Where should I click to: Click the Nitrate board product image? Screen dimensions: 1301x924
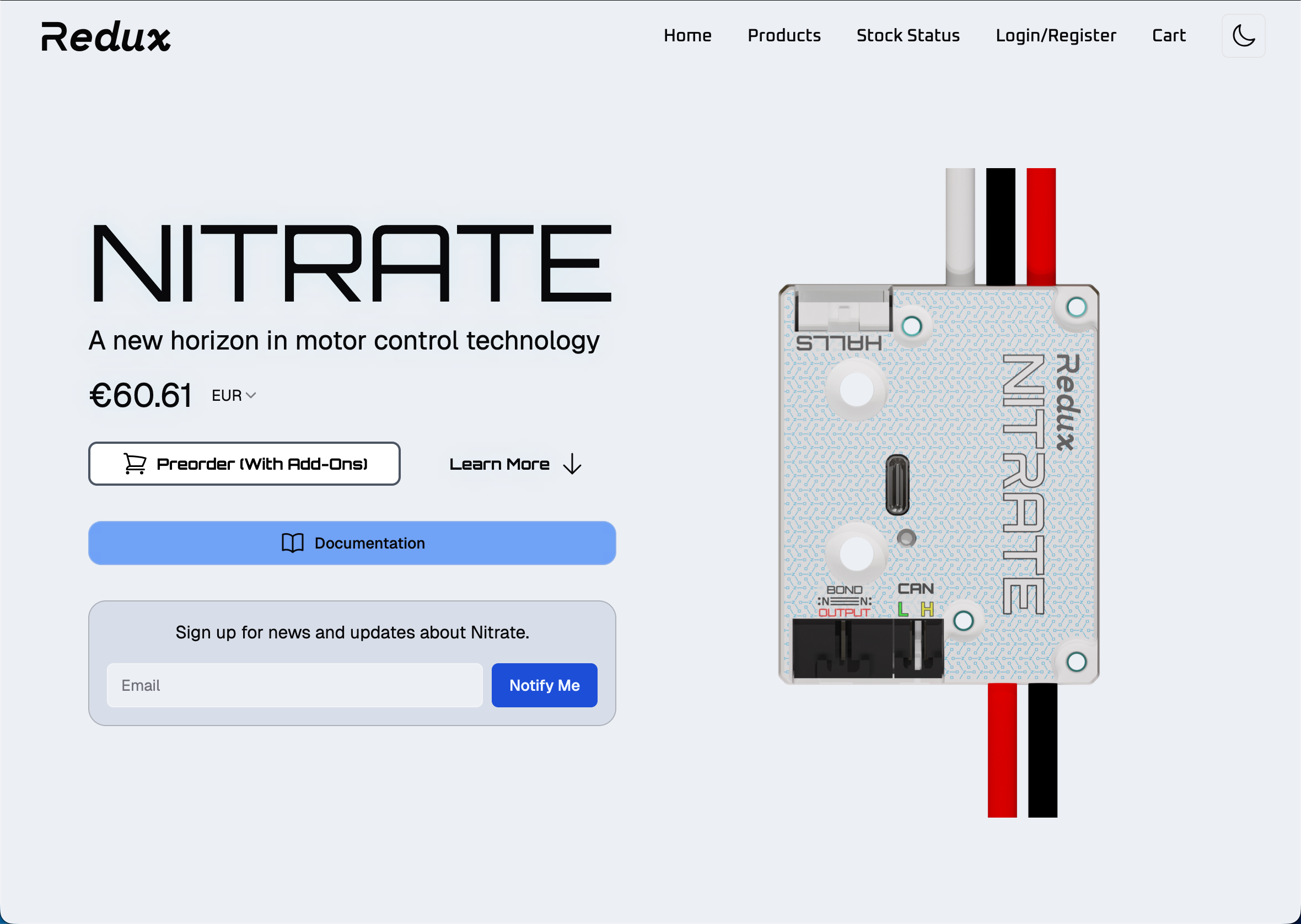pyautogui.click(x=939, y=484)
